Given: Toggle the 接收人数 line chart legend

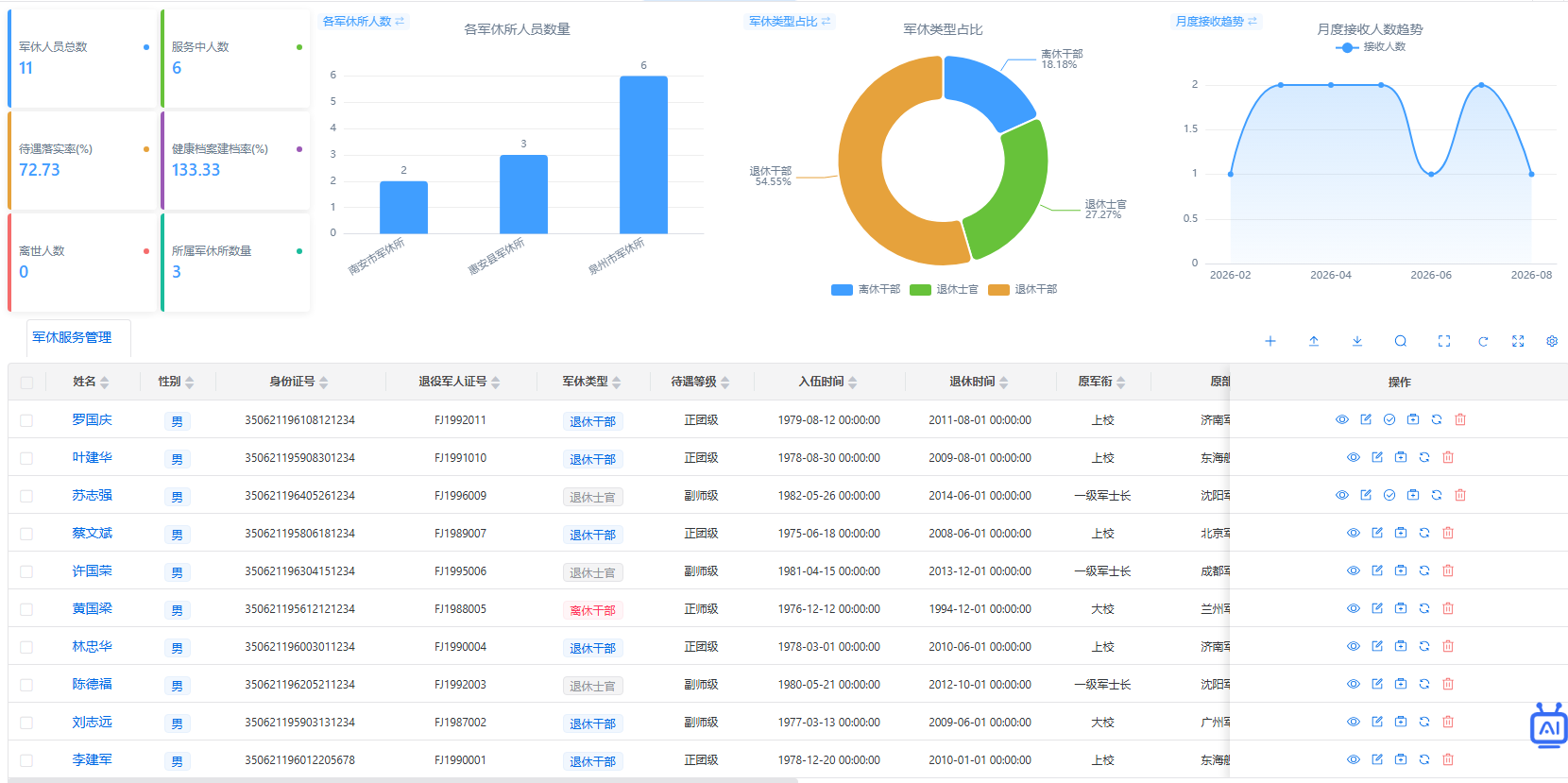Looking at the screenshot, I should pyautogui.click(x=1370, y=47).
